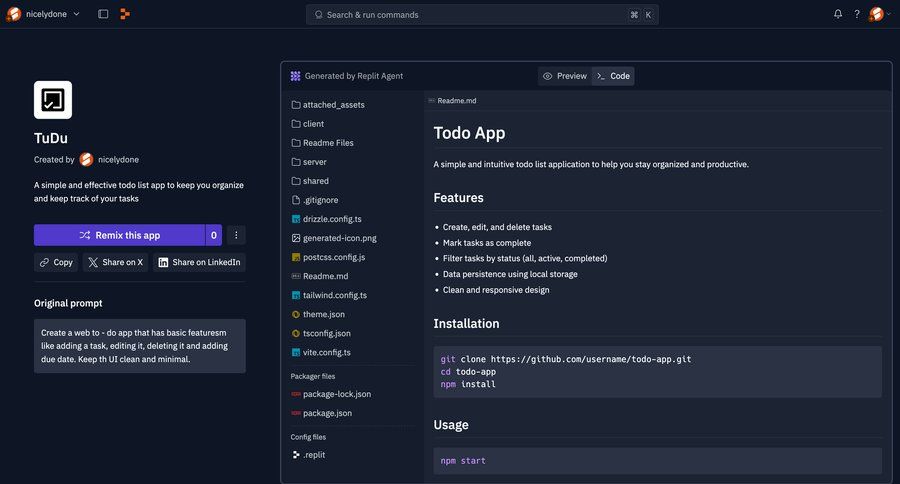Click the git clone command code block
The width and height of the screenshot is (900, 484).
click(x=658, y=371)
